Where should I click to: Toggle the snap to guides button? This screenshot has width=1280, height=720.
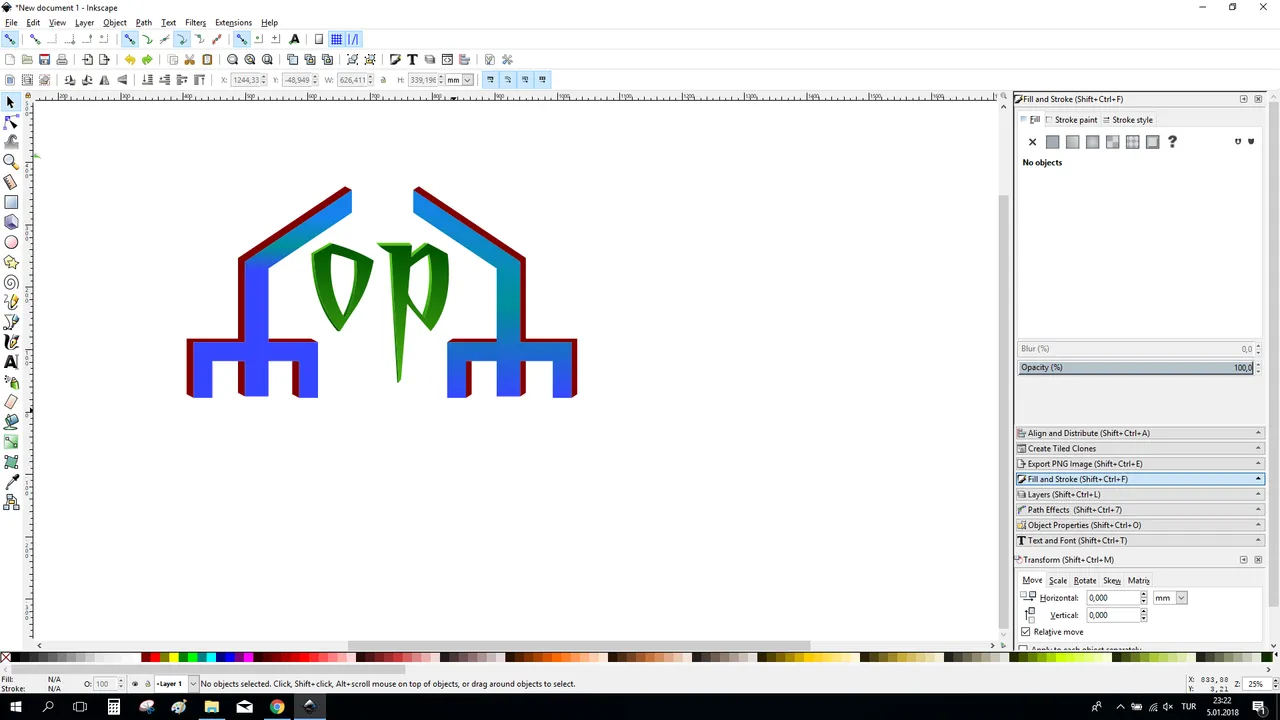[353, 39]
